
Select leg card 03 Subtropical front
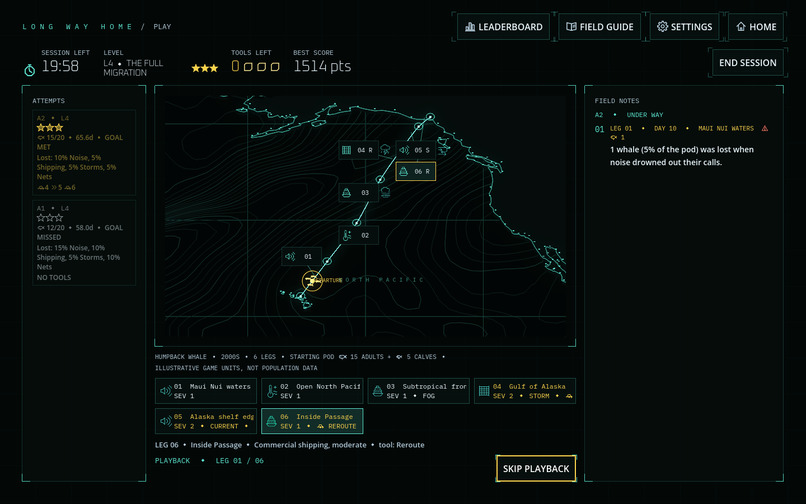click(418, 391)
